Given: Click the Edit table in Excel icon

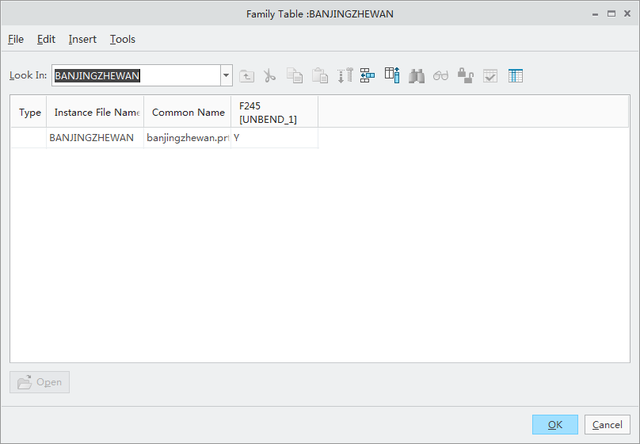Looking at the screenshot, I should point(515,76).
